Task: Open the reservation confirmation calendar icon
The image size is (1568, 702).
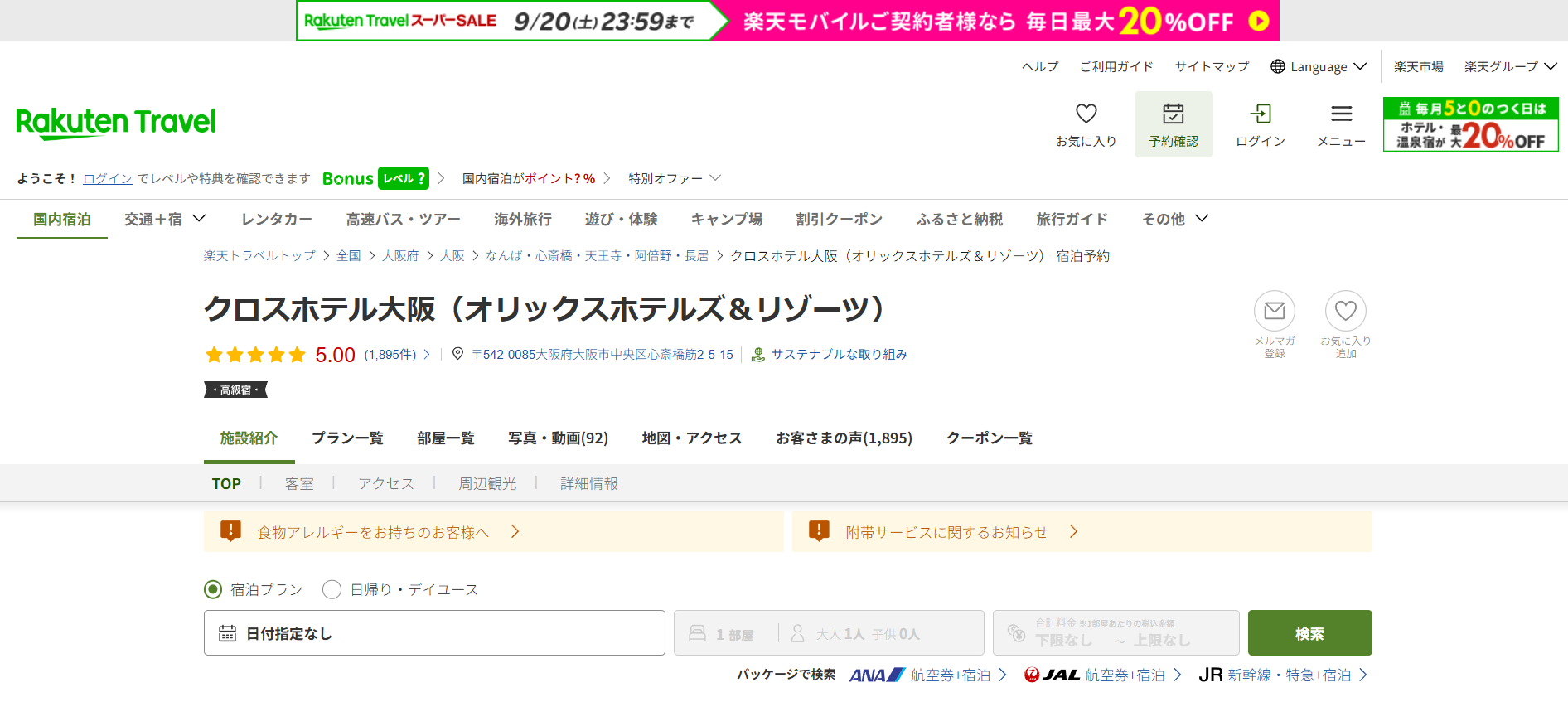Action: (x=1173, y=114)
